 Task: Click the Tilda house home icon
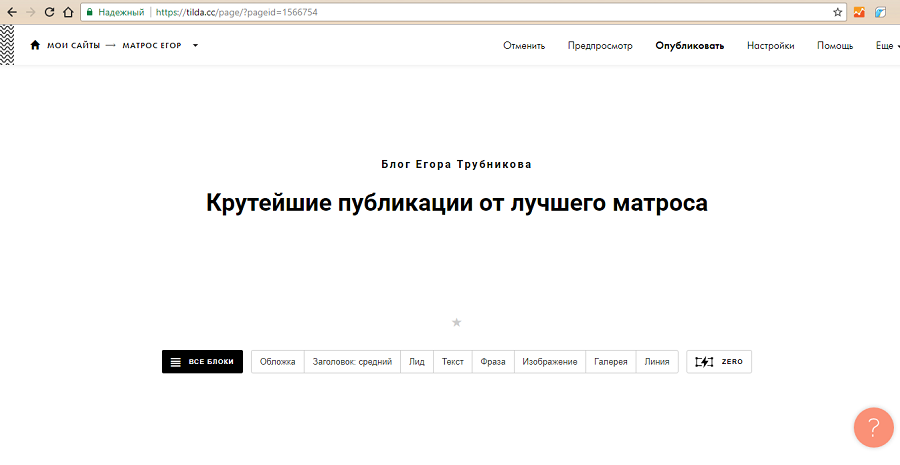[x=35, y=45]
